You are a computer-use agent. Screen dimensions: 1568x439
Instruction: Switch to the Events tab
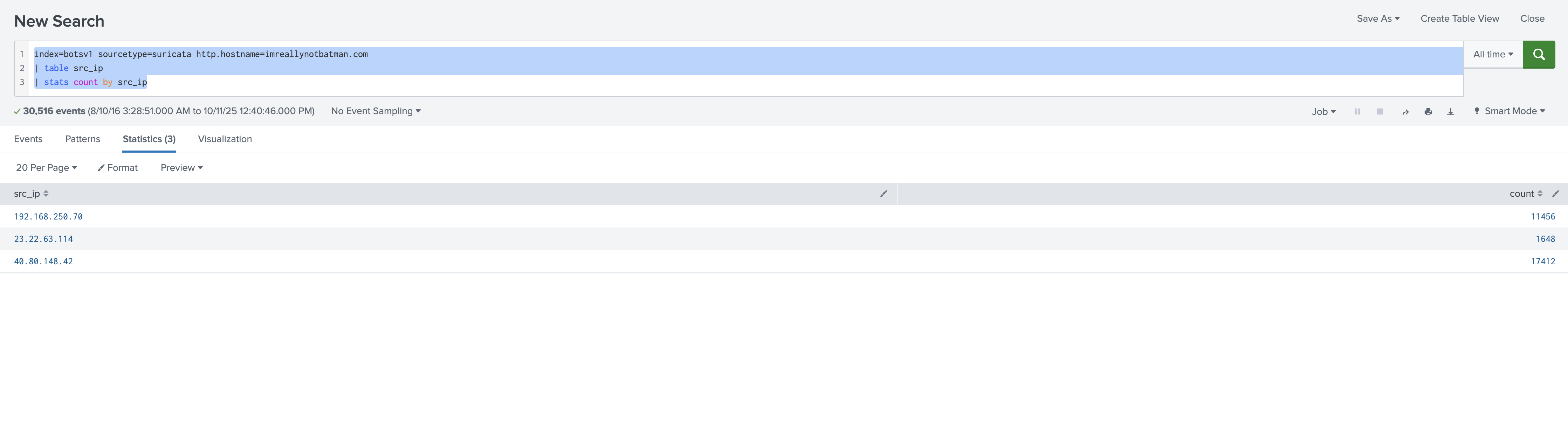pos(28,139)
